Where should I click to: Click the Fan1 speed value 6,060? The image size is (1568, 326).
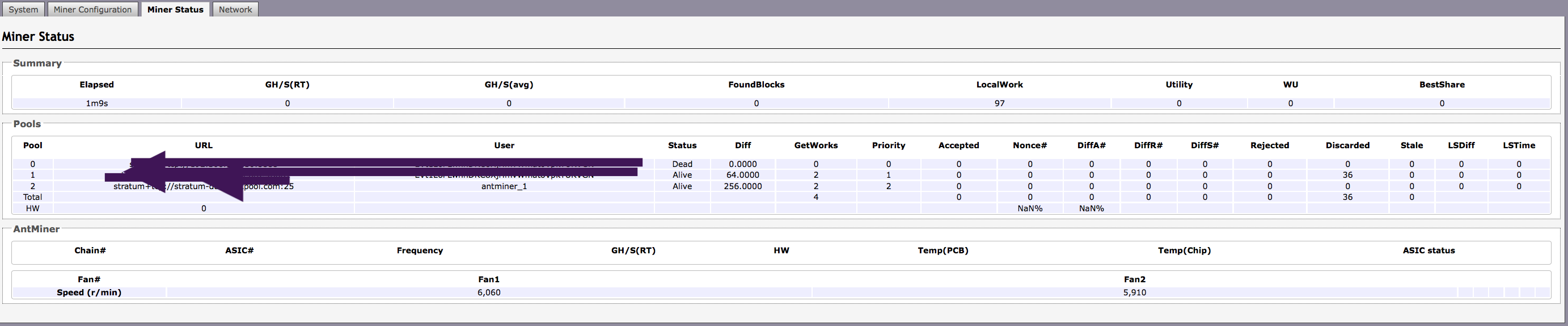(489, 292)
